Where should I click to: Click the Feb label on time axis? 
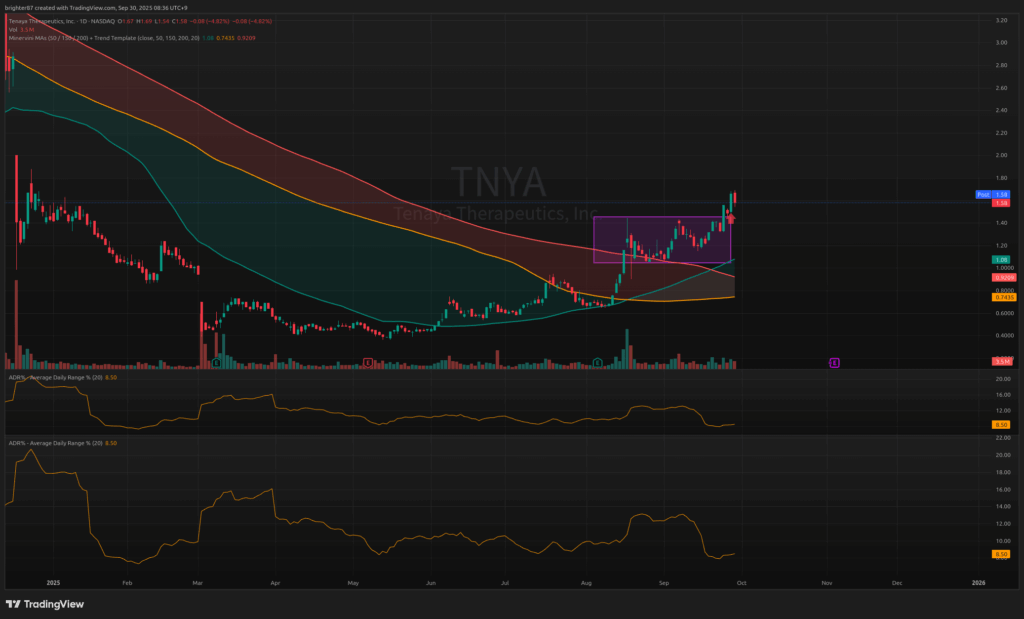(127, 582)
